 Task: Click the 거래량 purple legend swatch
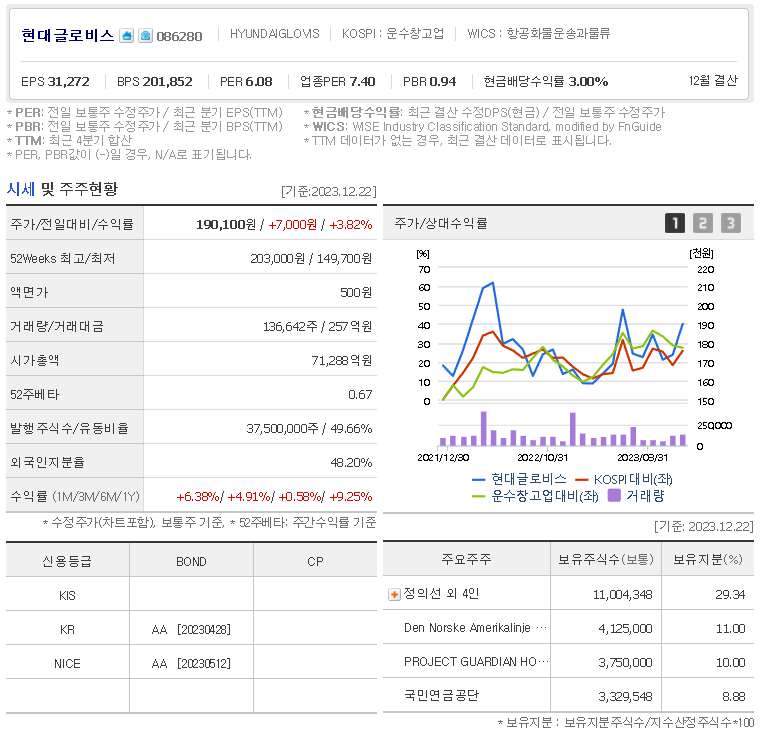pos(614,495)
